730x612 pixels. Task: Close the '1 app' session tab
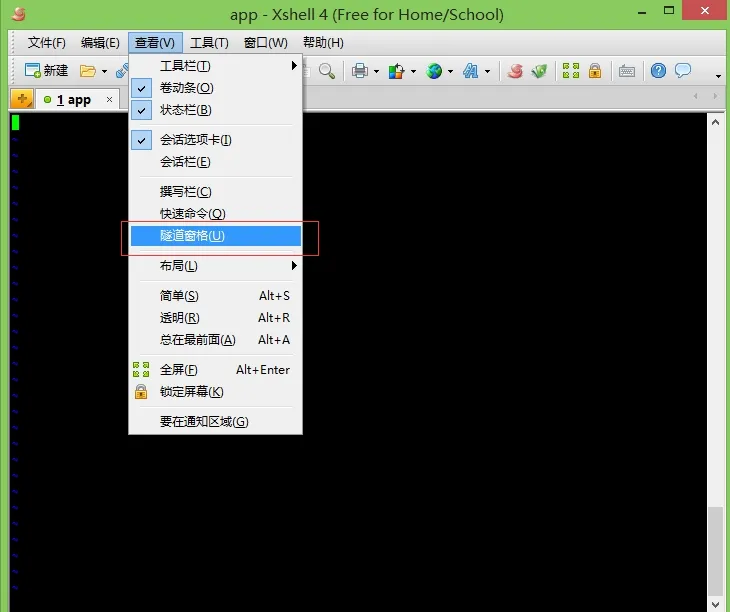point(109,100)
